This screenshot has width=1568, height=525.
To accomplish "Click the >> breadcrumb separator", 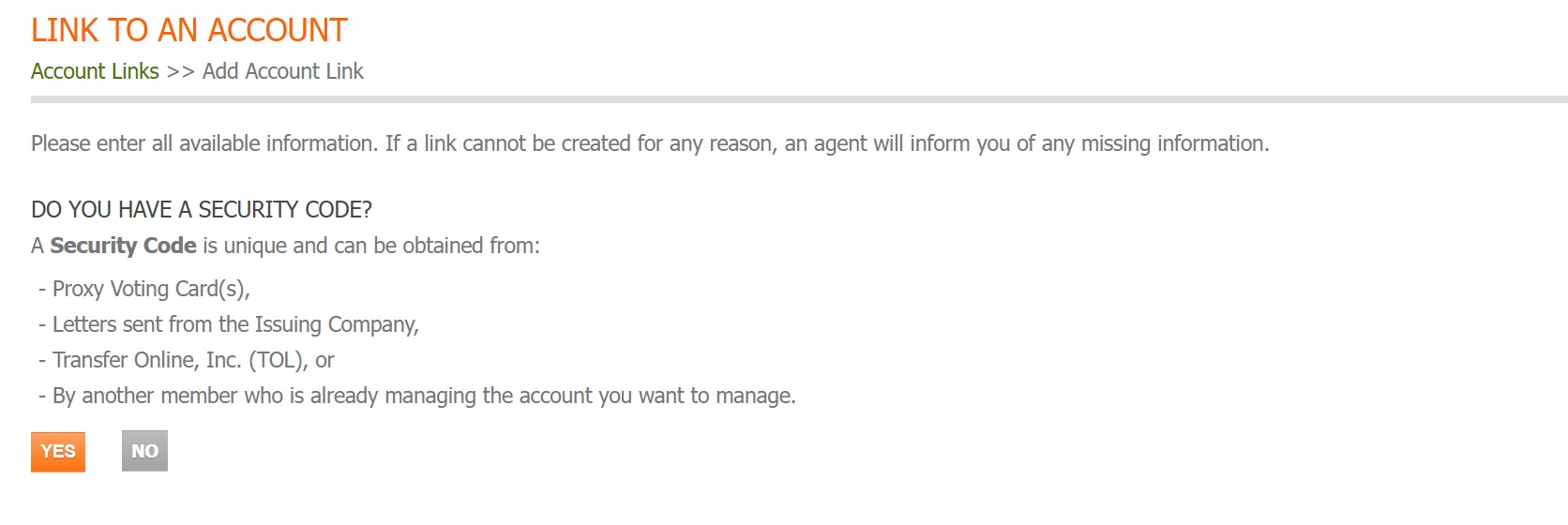I will click(x=180, y=71).
